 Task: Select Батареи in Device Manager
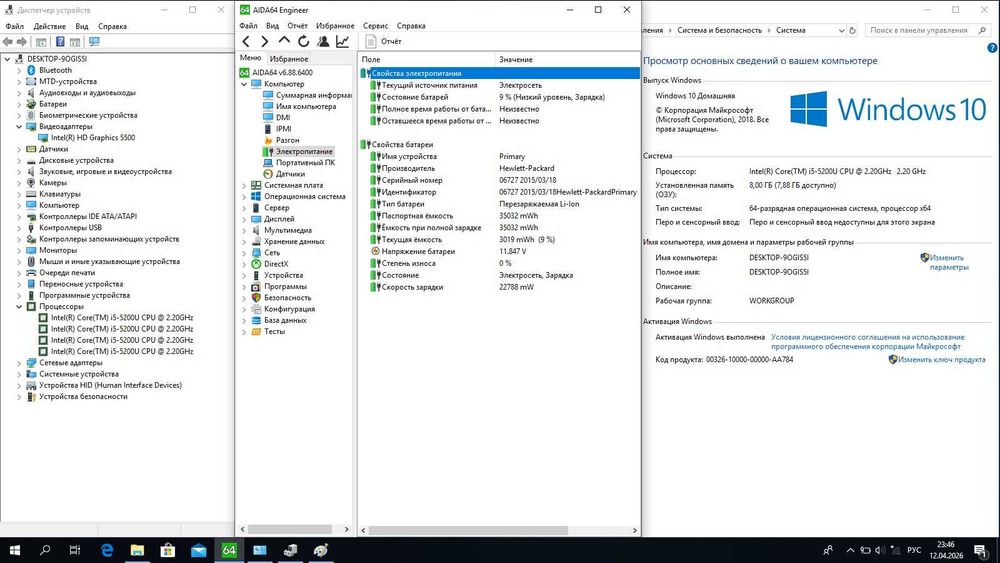tap(53, 104)
